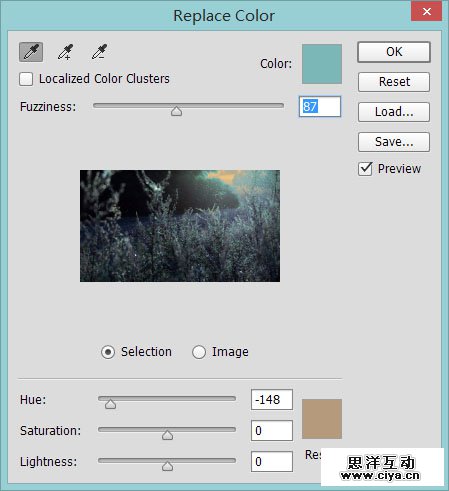The height and width of the screenshot is (491, 449).
Task: Select the Add to Sample eyedropper
Action: [65, 52]
